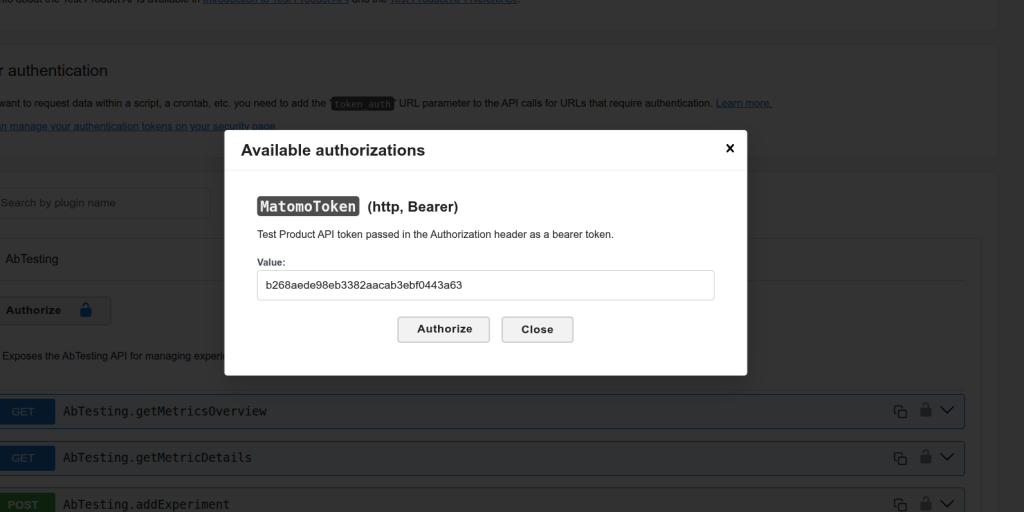Click lock icon on AbTesting.getMetricDetails row
Screen dimensions: 1024x512
[x=925, y=456]
